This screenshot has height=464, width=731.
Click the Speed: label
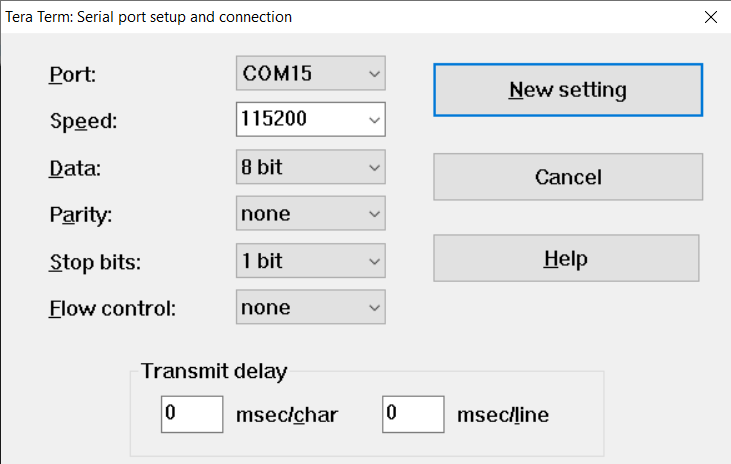[x=83, y=122]
